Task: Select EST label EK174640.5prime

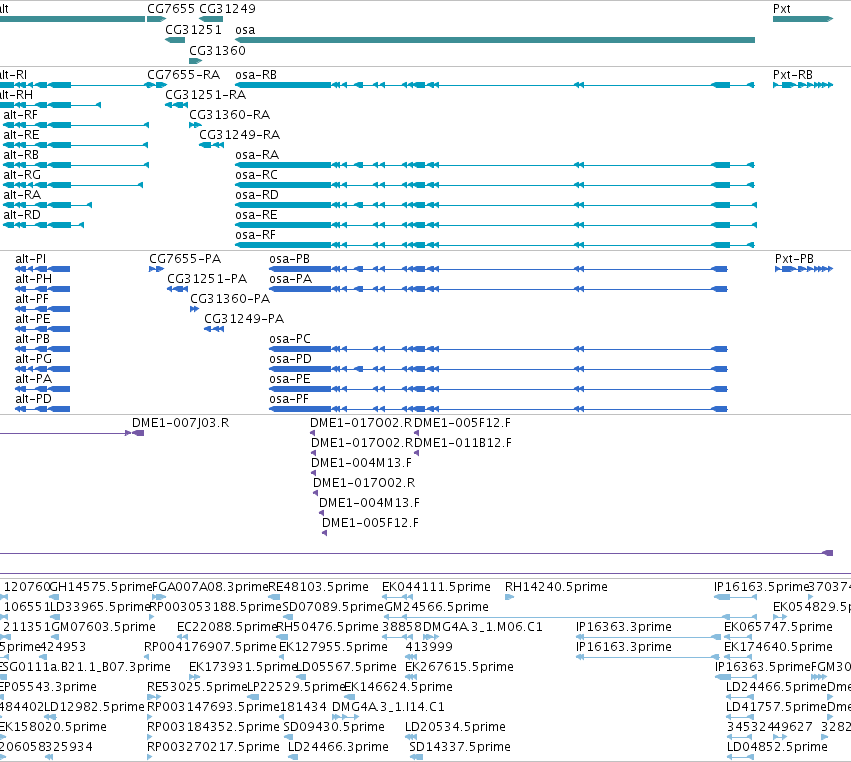Action: 778,647
